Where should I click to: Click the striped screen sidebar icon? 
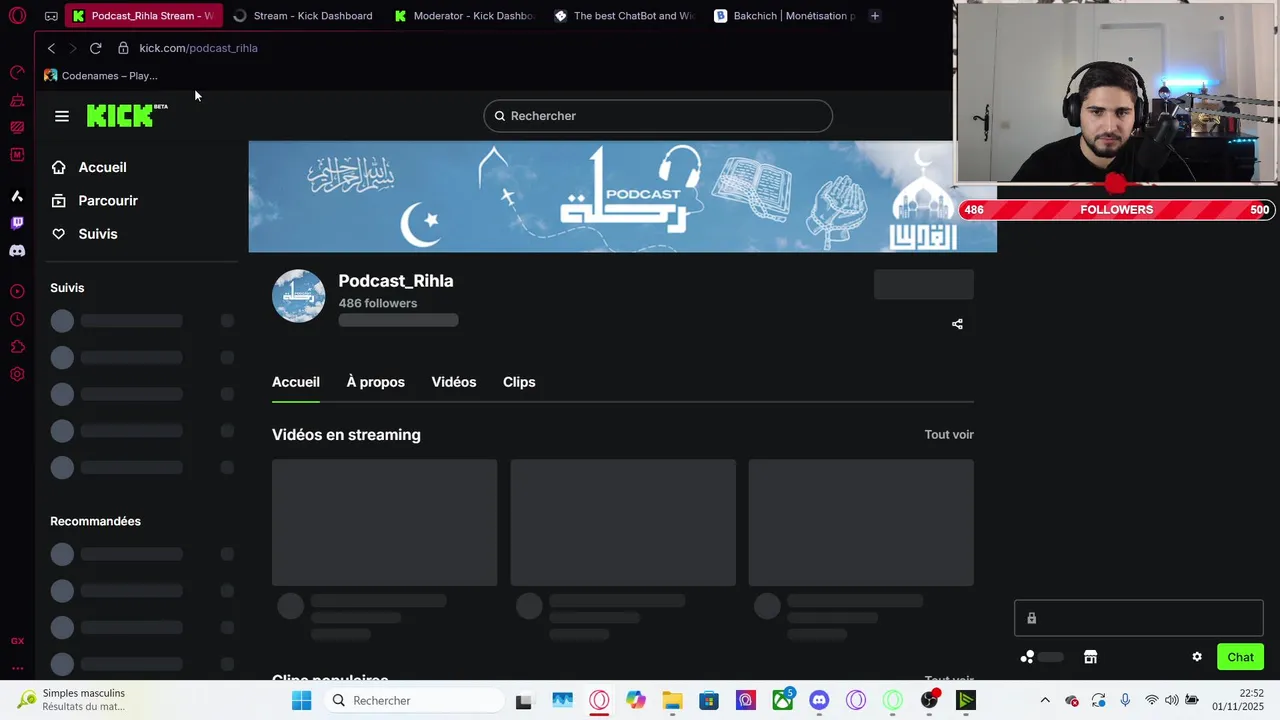[17, 127]
